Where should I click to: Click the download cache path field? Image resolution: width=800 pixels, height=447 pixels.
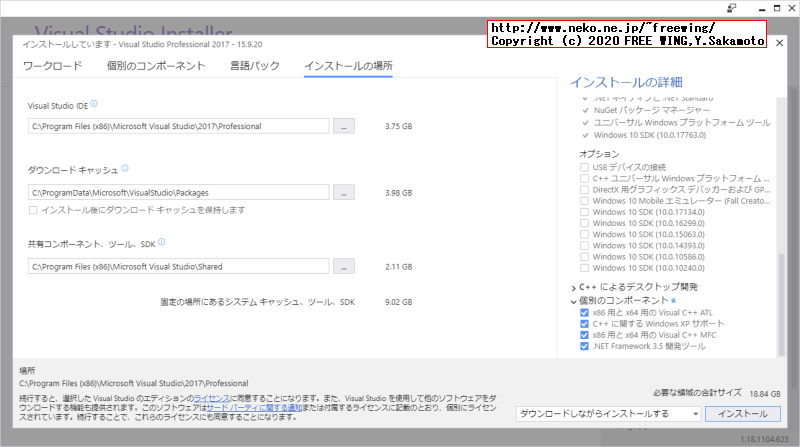pyautogui.click(x=179, y=192)
